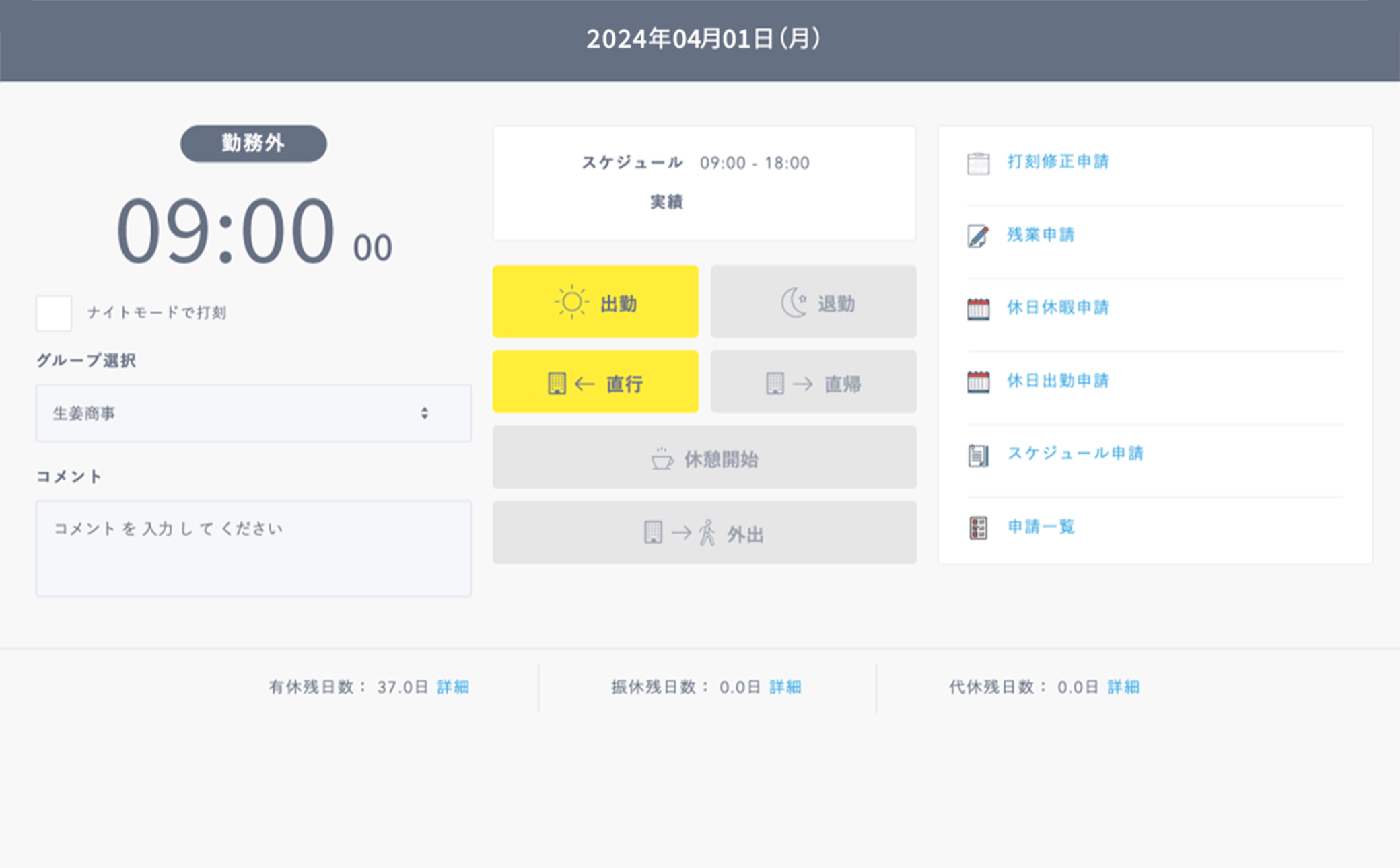This screenshot has height=868, width=1400.
Task: Open the グループ選択 dropdown showing 生姜商事
Action: pos(253,413)
